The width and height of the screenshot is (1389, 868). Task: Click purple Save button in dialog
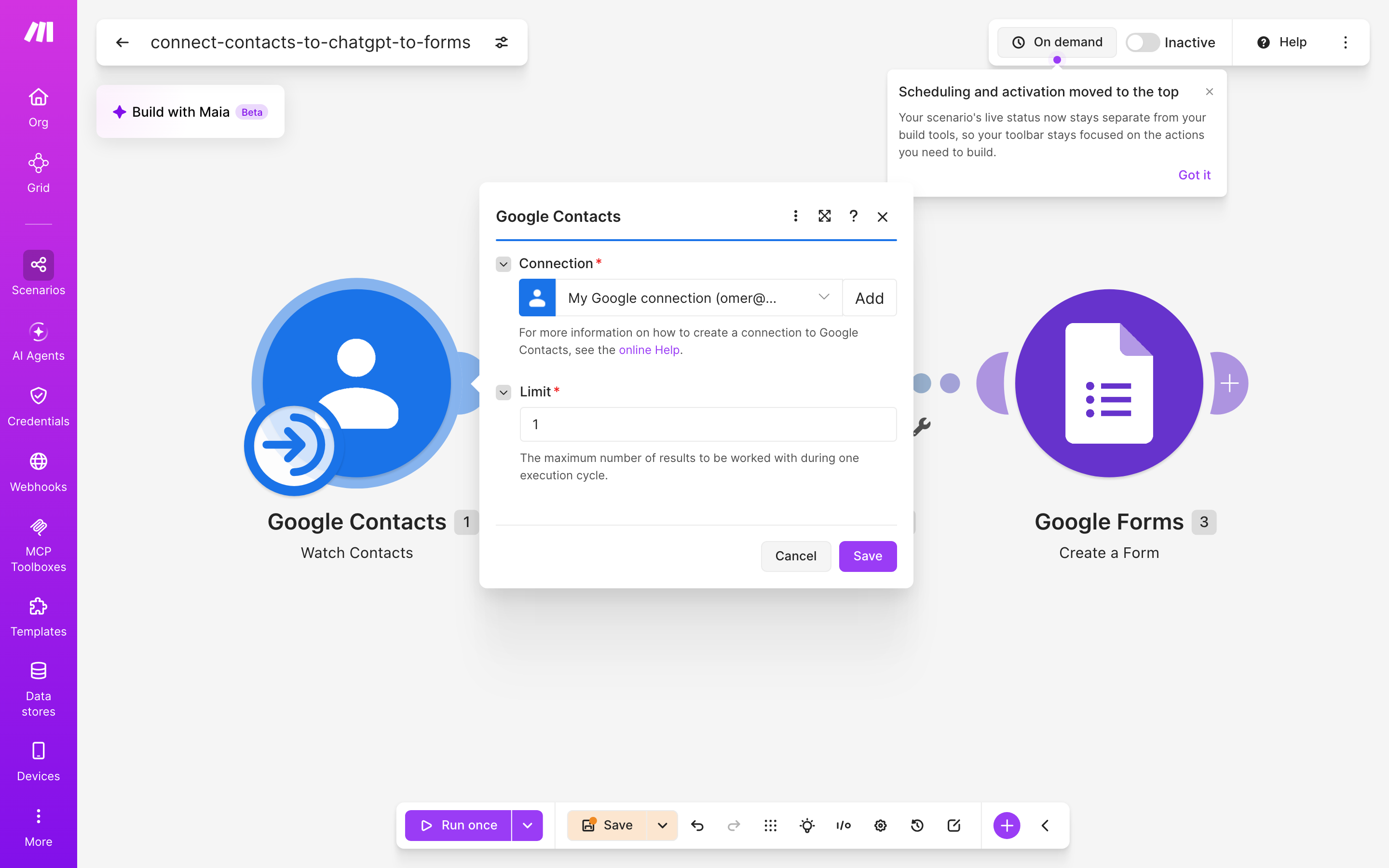(x=868, y=556)
